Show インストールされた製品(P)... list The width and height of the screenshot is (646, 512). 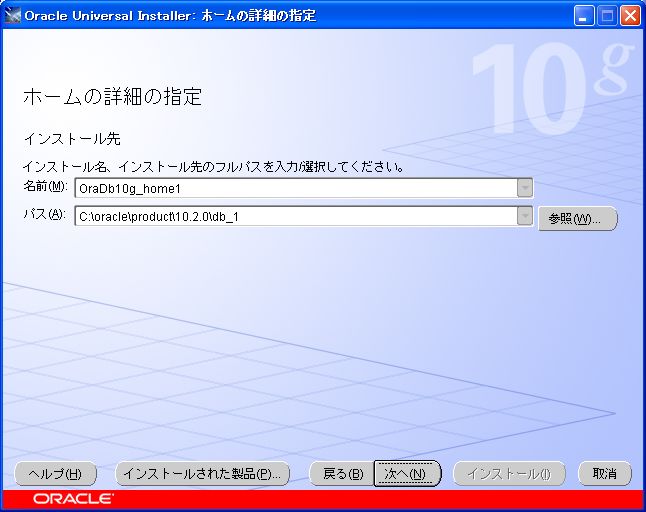(202, 474)
